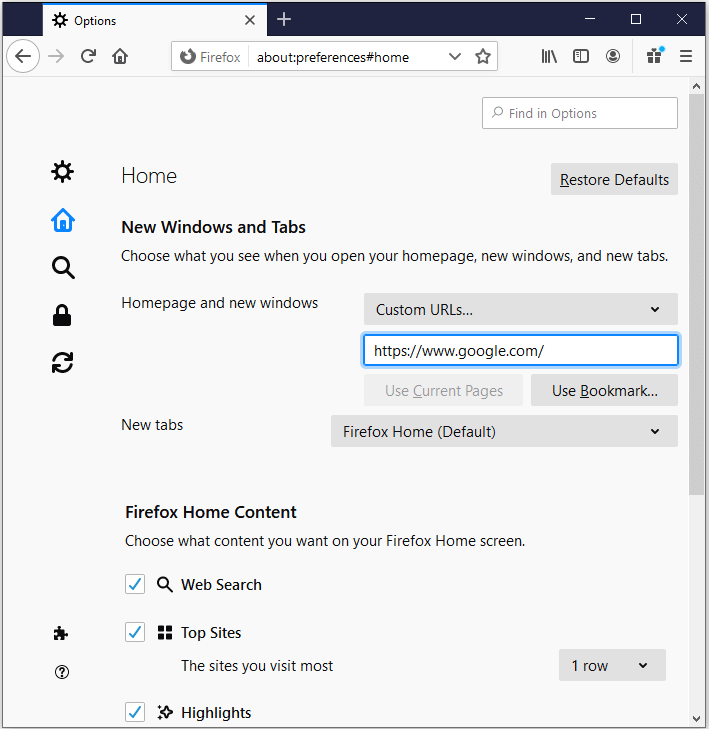
Task: Reload the current page
Action: coord(88,56)
